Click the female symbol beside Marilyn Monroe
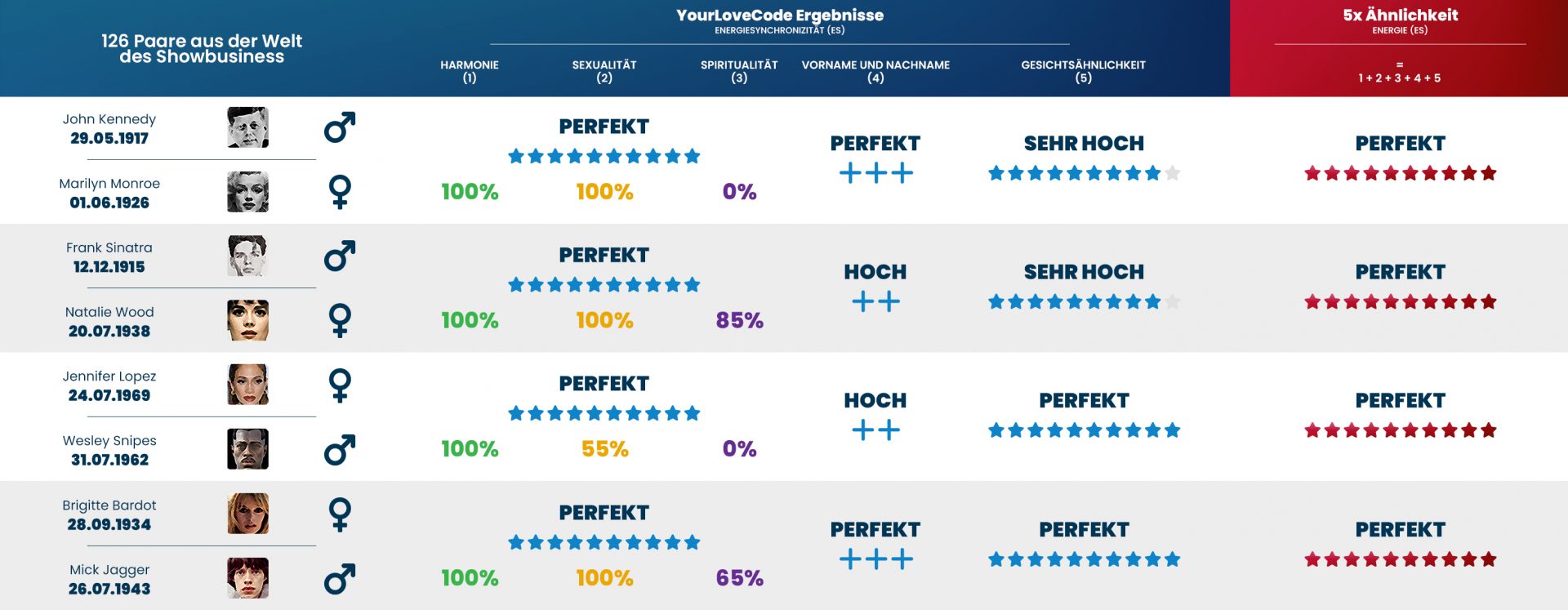Image resolution: width=1568 pixels, height=610 pixels. pos(340,192)
